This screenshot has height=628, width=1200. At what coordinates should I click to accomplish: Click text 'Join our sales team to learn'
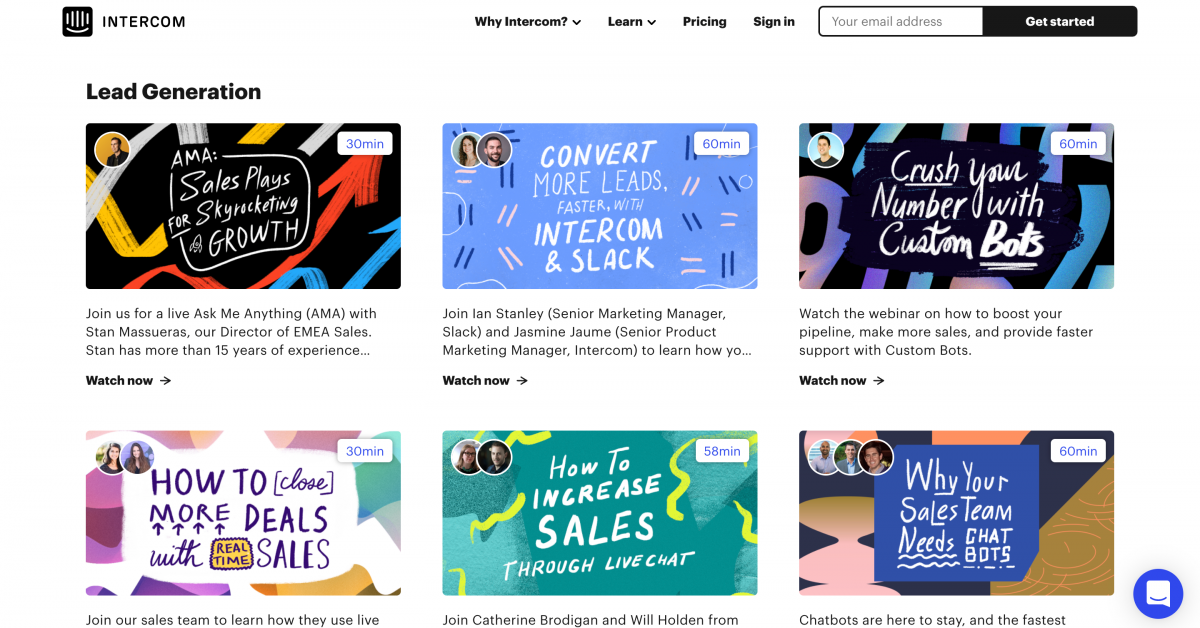click(x=232, y=620)
